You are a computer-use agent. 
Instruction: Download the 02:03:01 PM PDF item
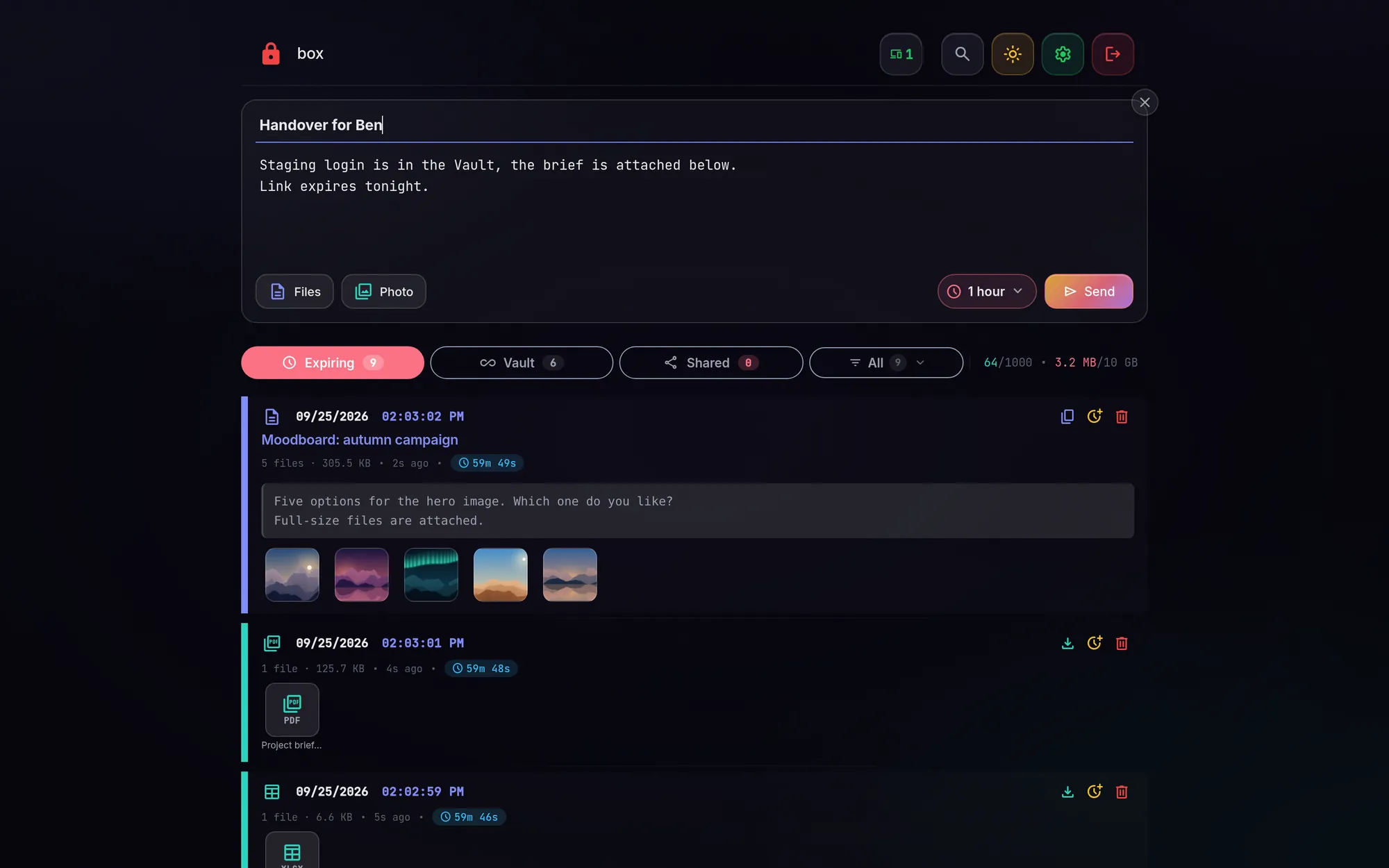click(1067, 643)
